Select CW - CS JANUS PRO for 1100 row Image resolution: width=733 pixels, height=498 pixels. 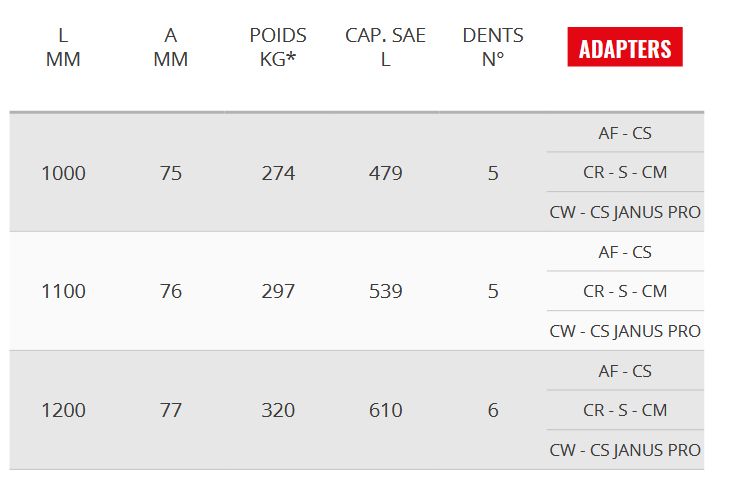[625, 331]
